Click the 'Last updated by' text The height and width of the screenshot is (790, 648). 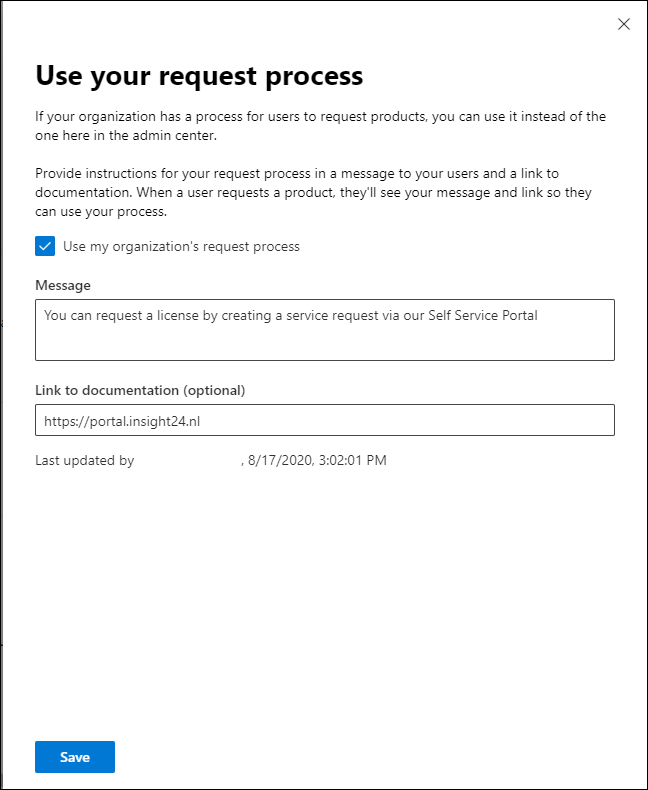pos(85,460)
